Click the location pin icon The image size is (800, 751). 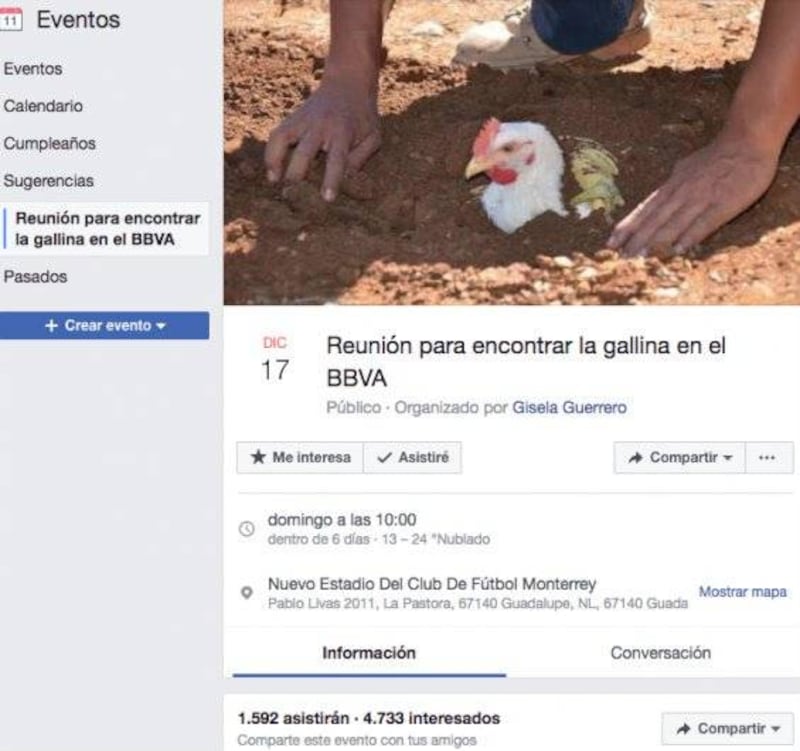coord(247,592)
